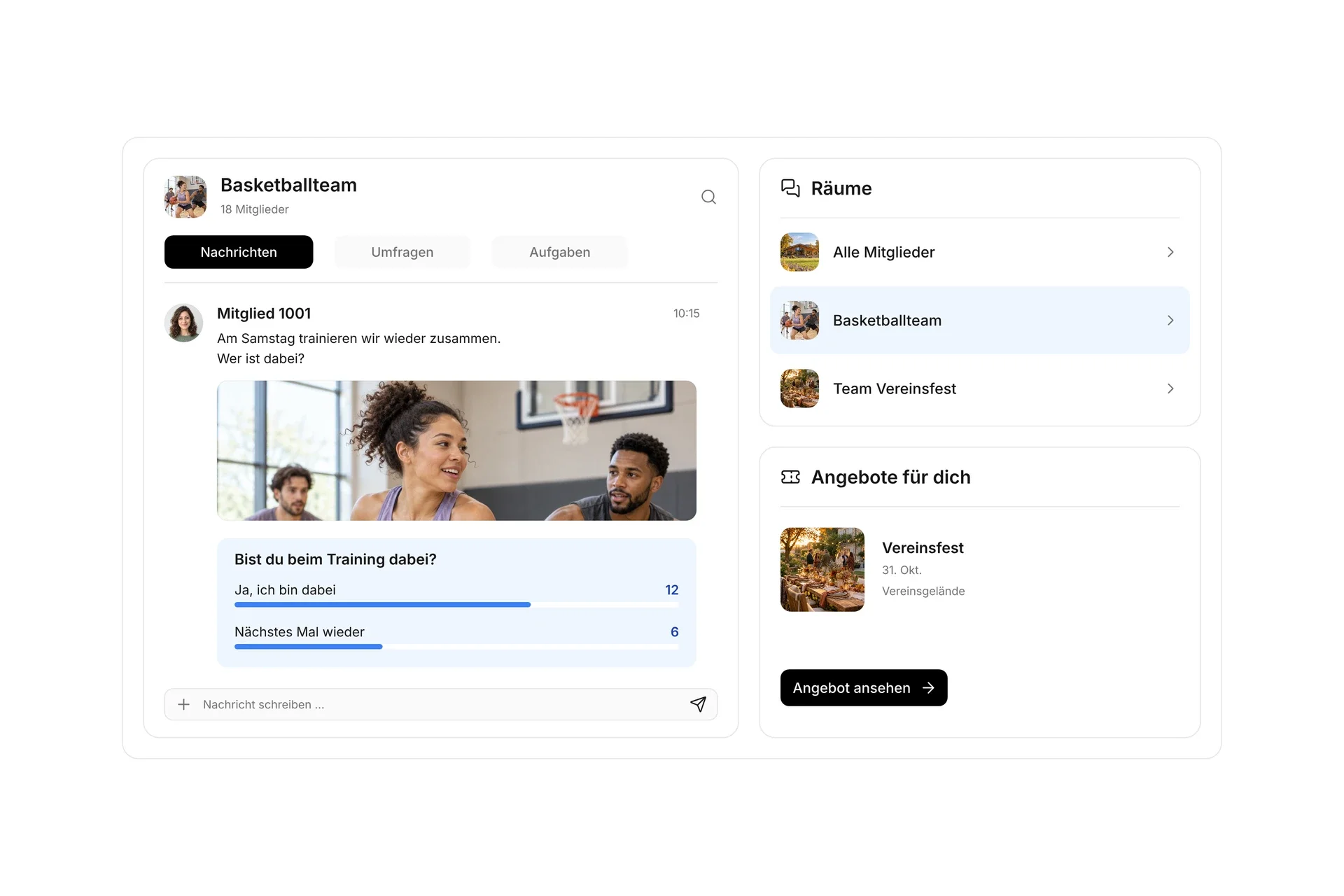The width and height of the screenshot is (1344, 896).
Task: Click the 31. Okt. event date
Action: pyautogui.click(x=902, y=570)
